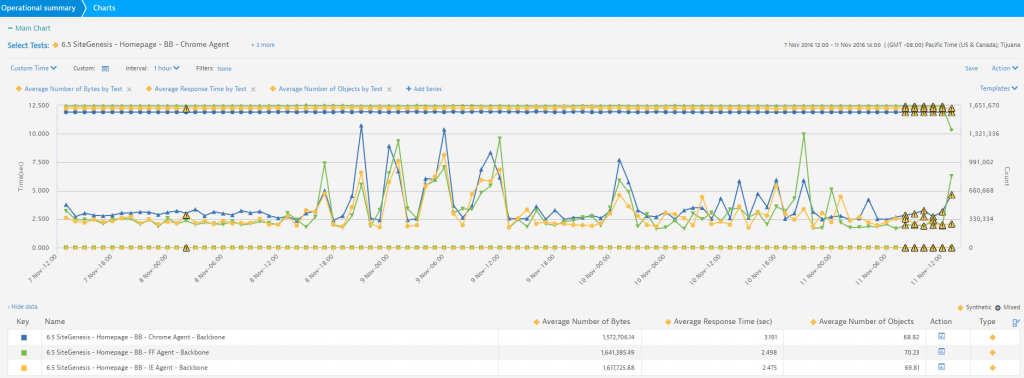Click the blue Chrome Agent key swatch
Image resolution: width=1024 pixels, height=378 pixels.
[24, 337]
